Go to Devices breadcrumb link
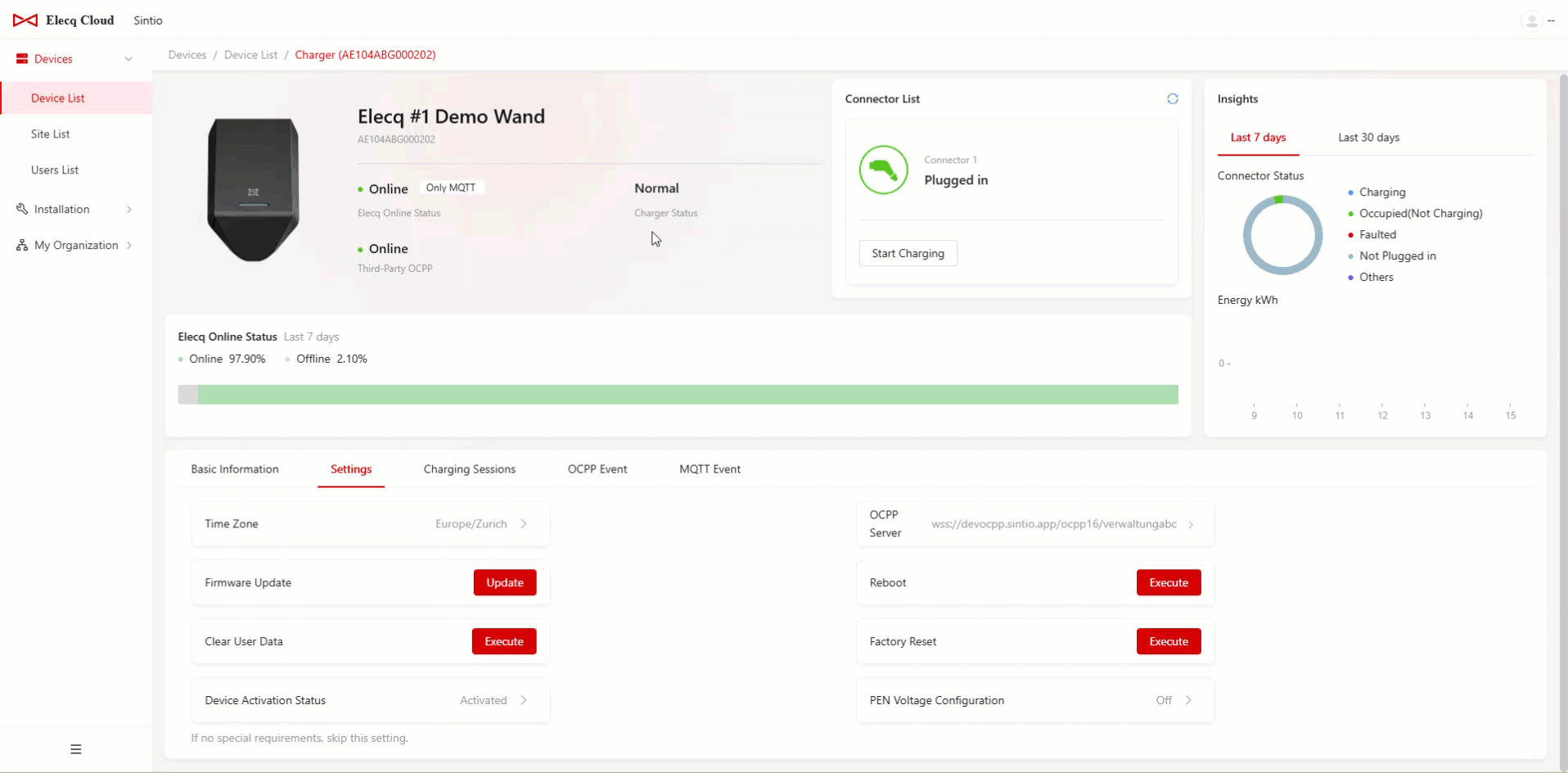Screen dimensions: 1568x773 (187, 55)
